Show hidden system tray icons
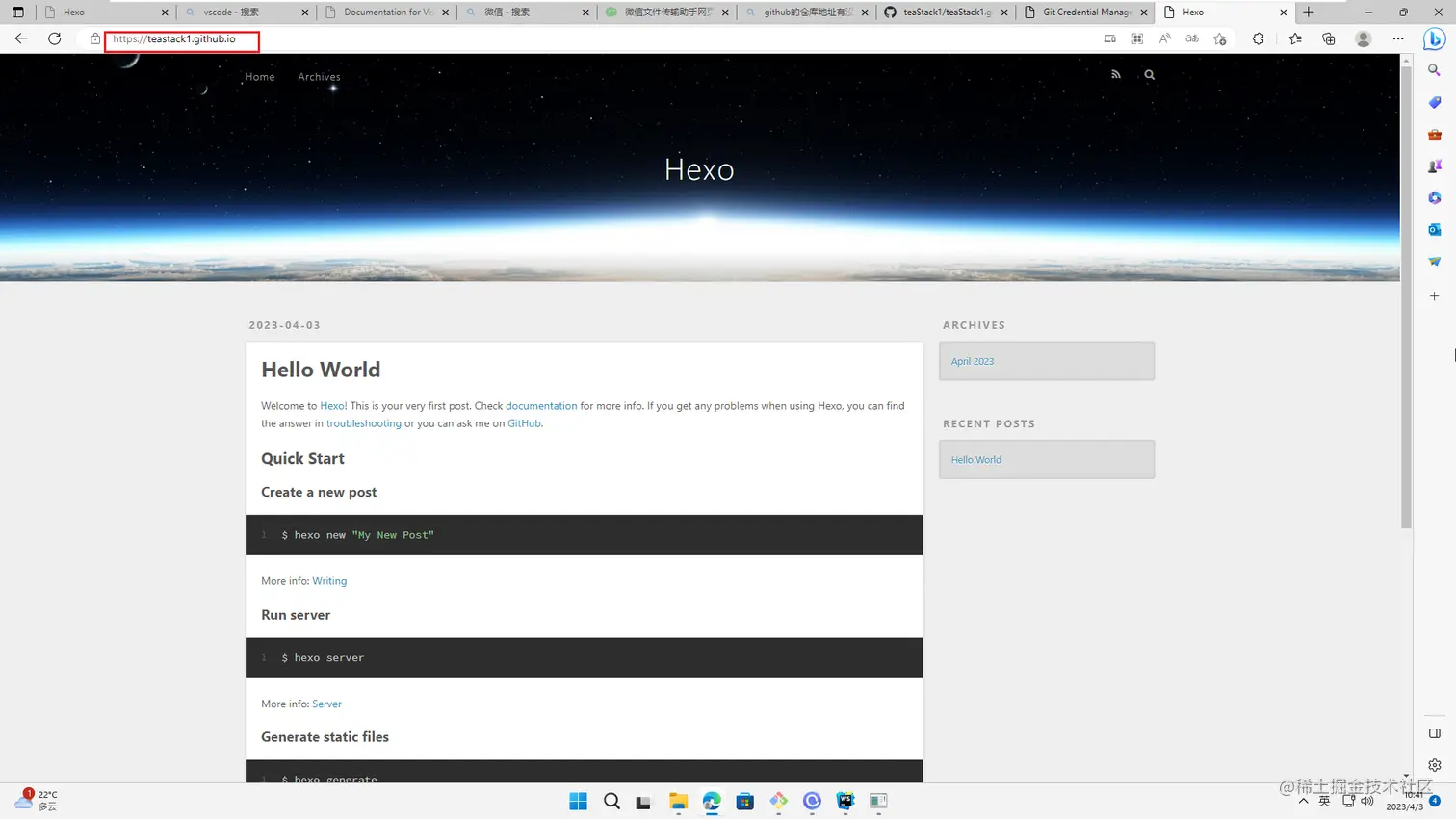The width and height of the screenshot is (1456, 819). click(1303, 801)
